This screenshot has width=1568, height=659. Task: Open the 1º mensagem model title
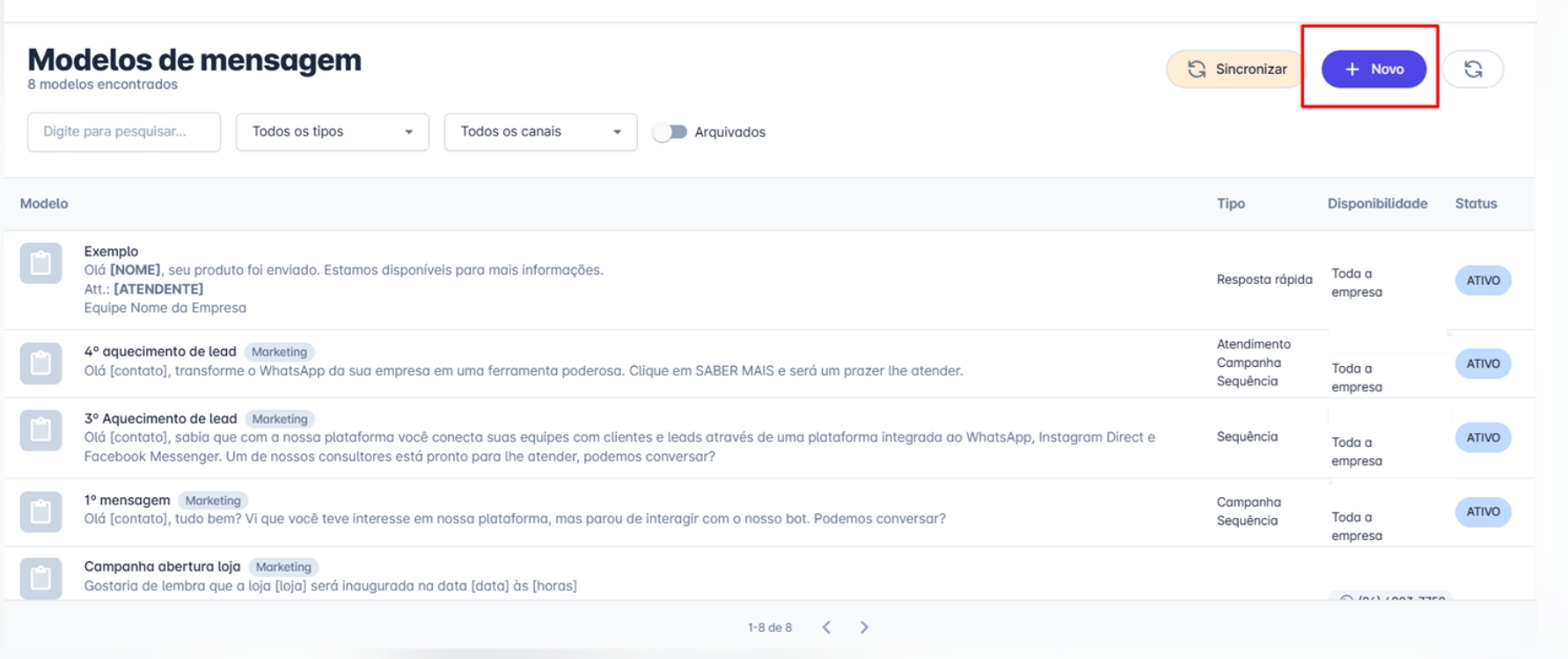click(128, 500)
